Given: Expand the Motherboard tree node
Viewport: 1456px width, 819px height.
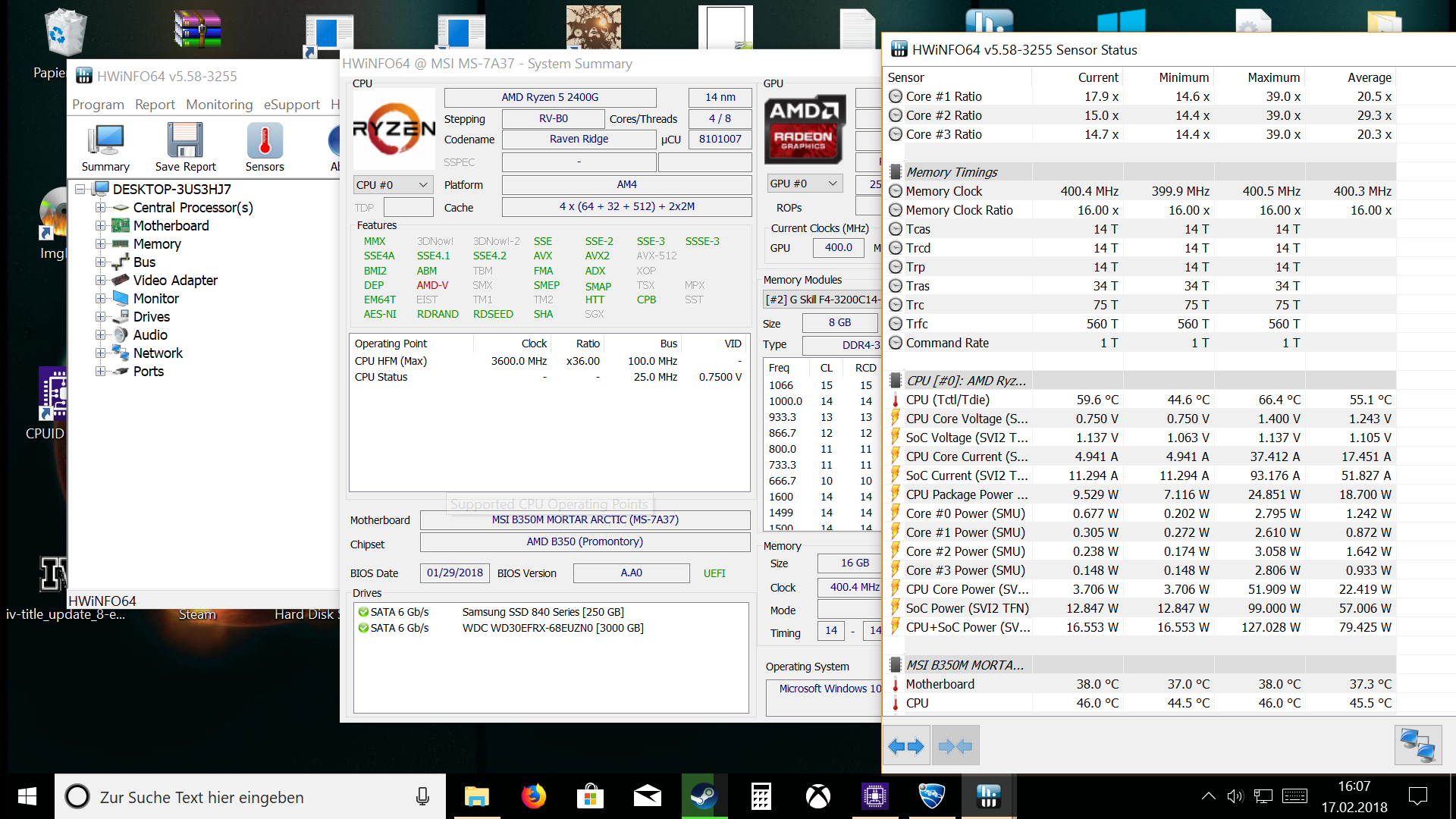Looking at the screenshot, I should tap(100, 226).
